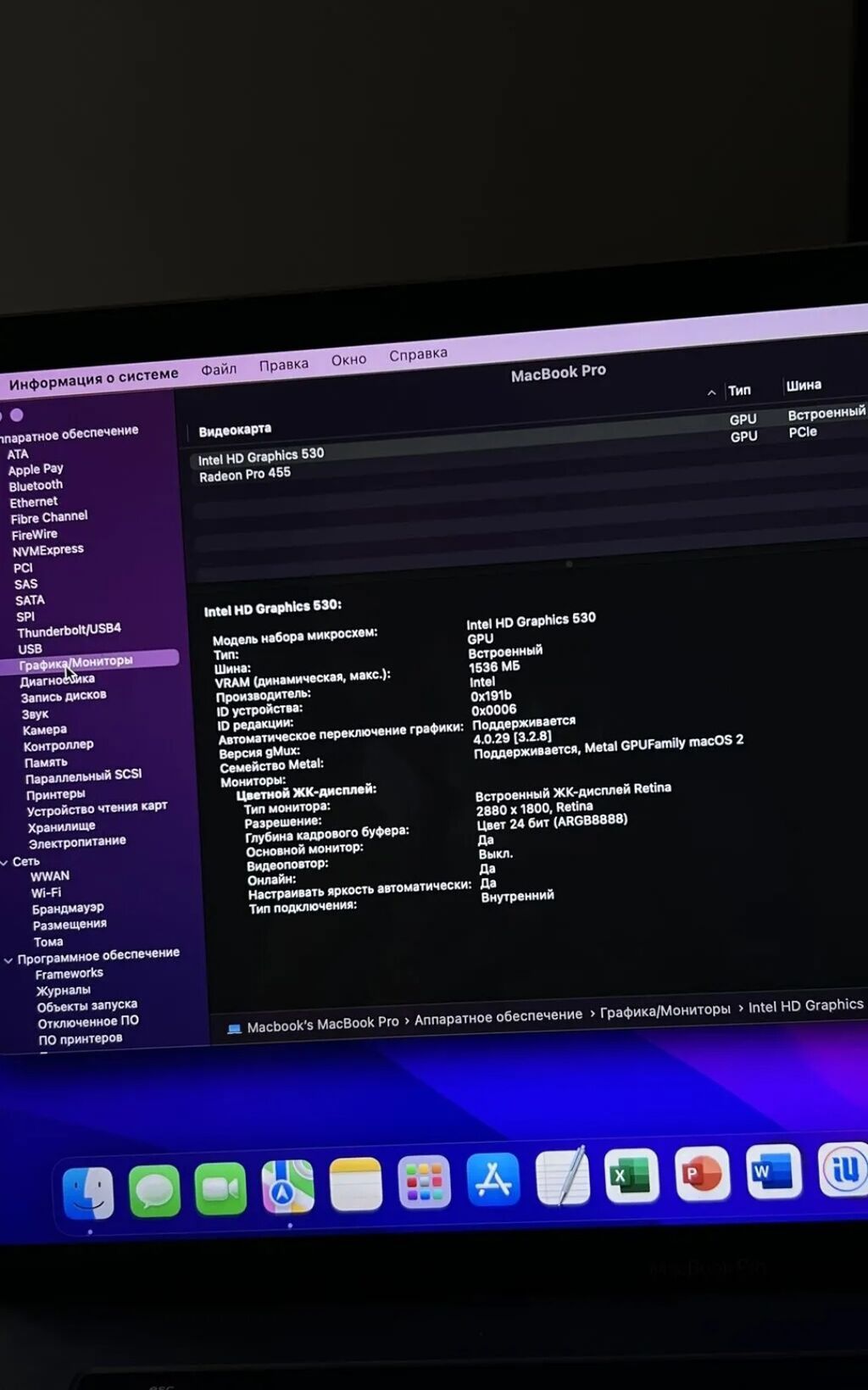
Task: Select PCI in sidebar
Action: [x=23, y=568]
